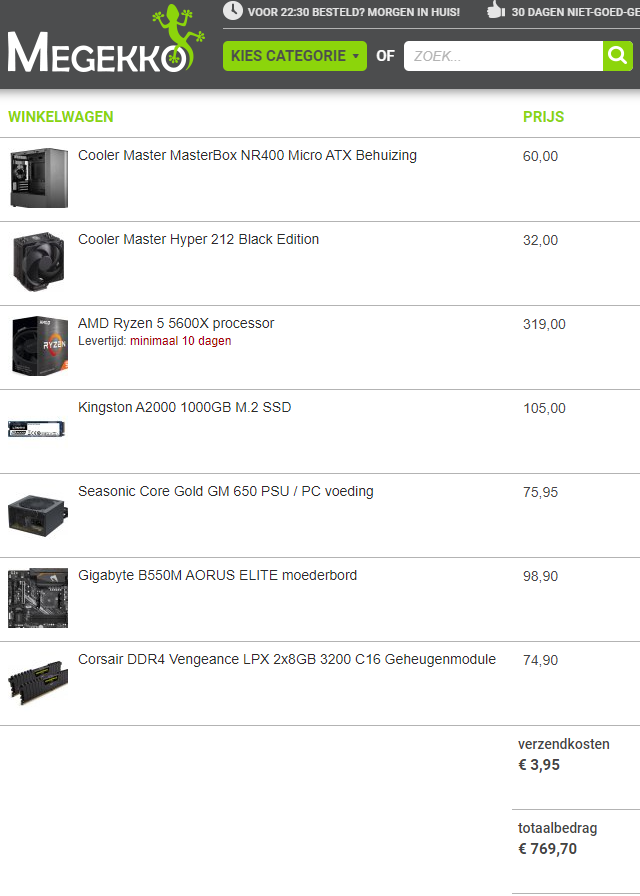640x896 pixels.
Task: Open Seasonic Core Gold GM 650 link
Action: pyautogui.click(x=226, y=491)
